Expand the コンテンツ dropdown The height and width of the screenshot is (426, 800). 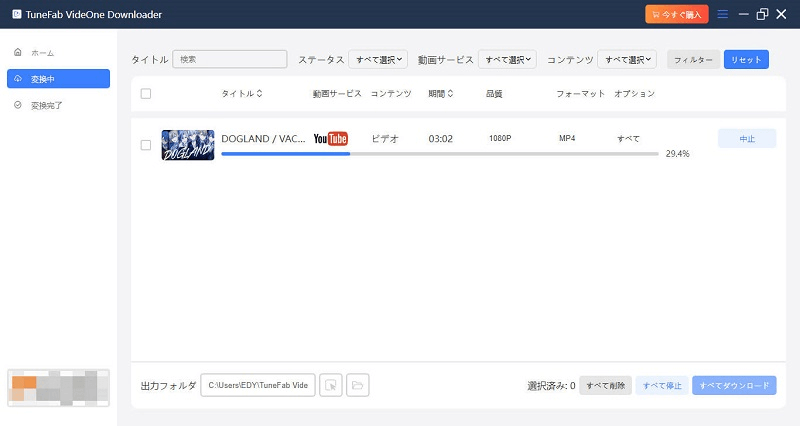click(628, 60)
